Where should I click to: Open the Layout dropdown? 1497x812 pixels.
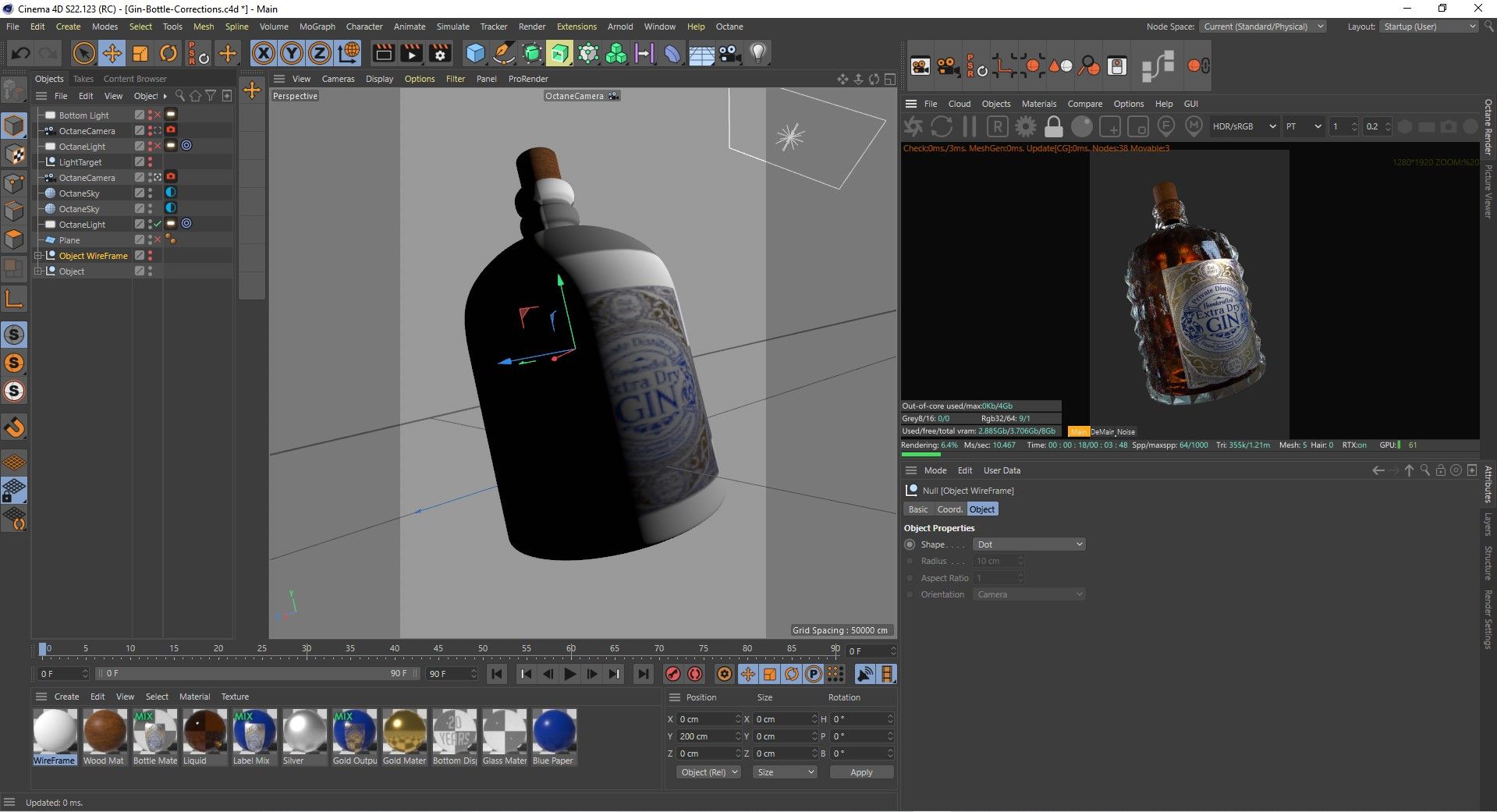1429,27
